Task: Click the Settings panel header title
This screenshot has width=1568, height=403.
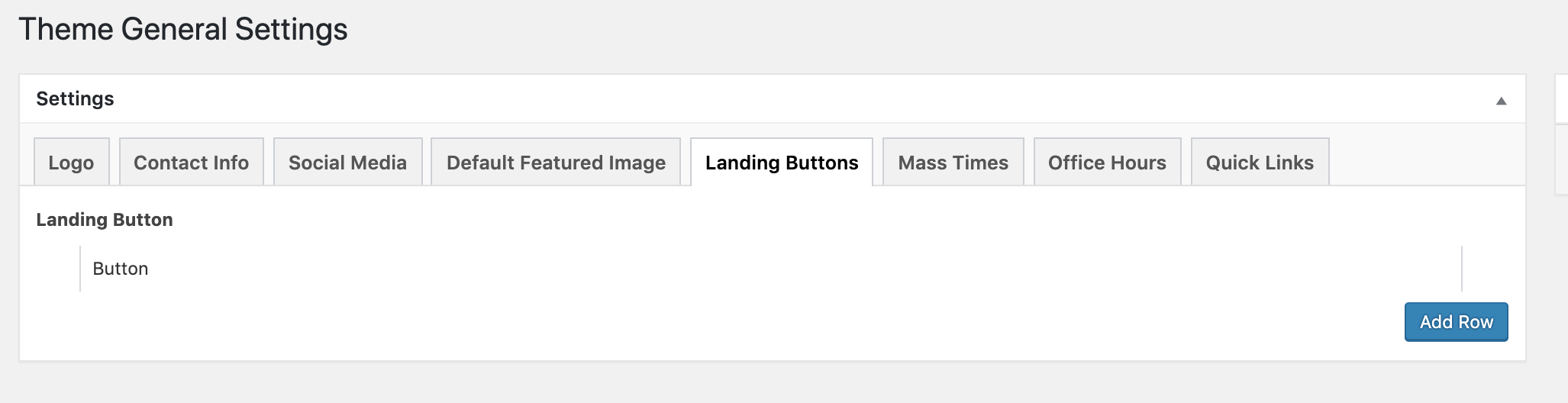Action: pos(75,98)
